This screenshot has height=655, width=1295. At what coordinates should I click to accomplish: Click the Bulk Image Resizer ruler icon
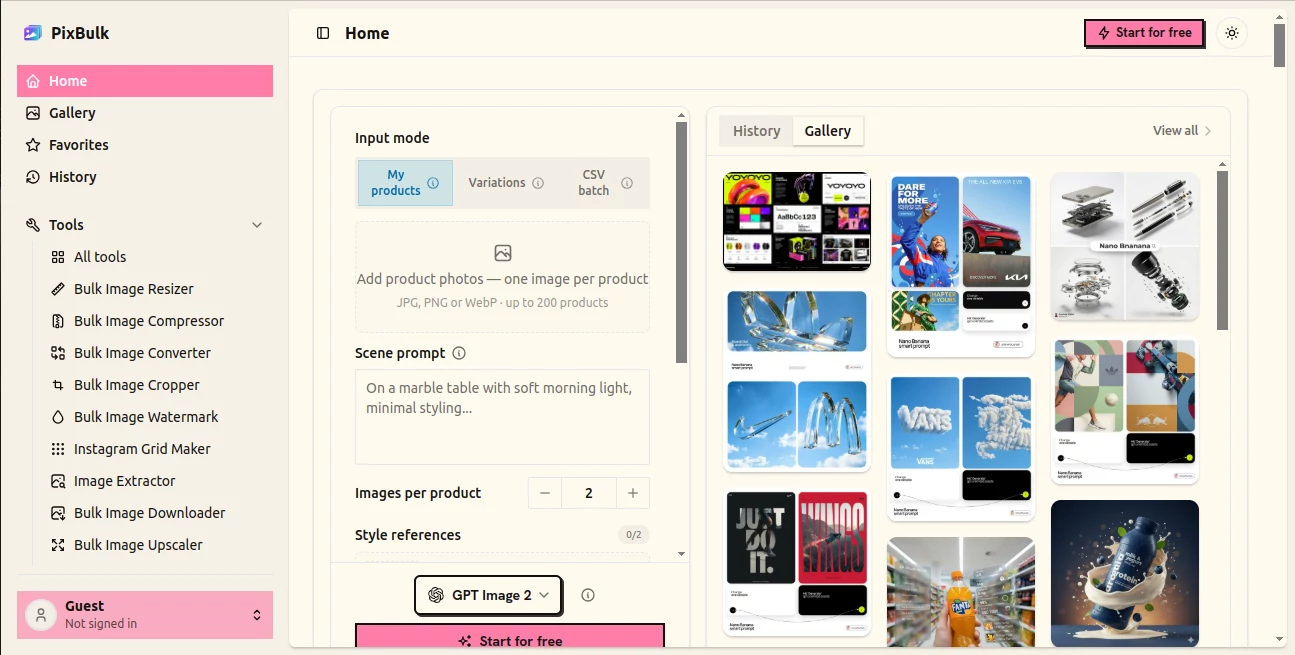[x=58, y=289]
